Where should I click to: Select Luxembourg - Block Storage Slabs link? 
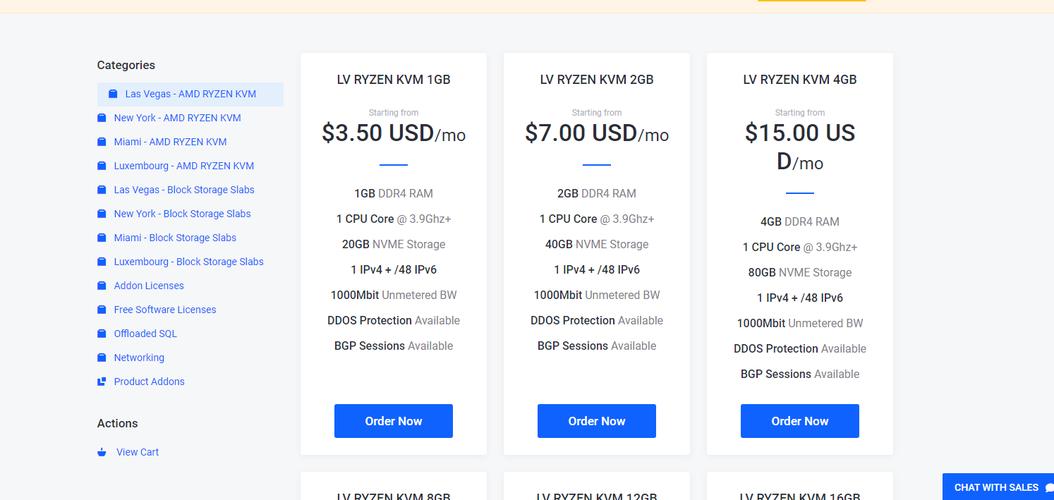(188, 261)
